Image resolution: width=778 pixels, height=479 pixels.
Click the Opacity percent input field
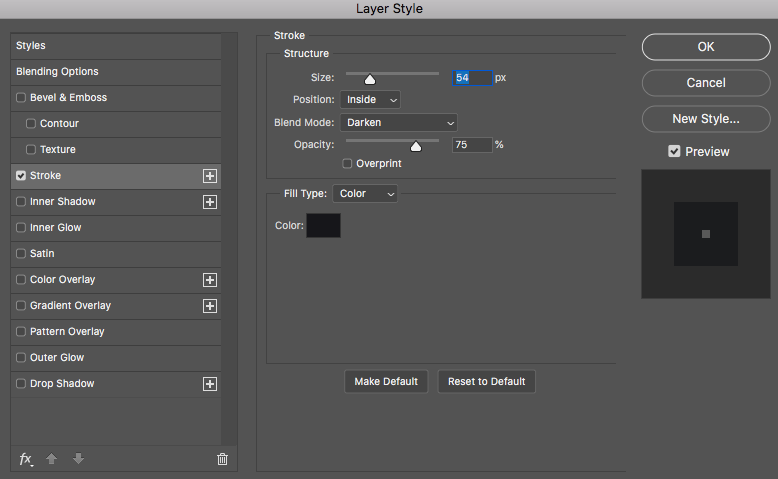pyautogui.click(x=472, y=144)
